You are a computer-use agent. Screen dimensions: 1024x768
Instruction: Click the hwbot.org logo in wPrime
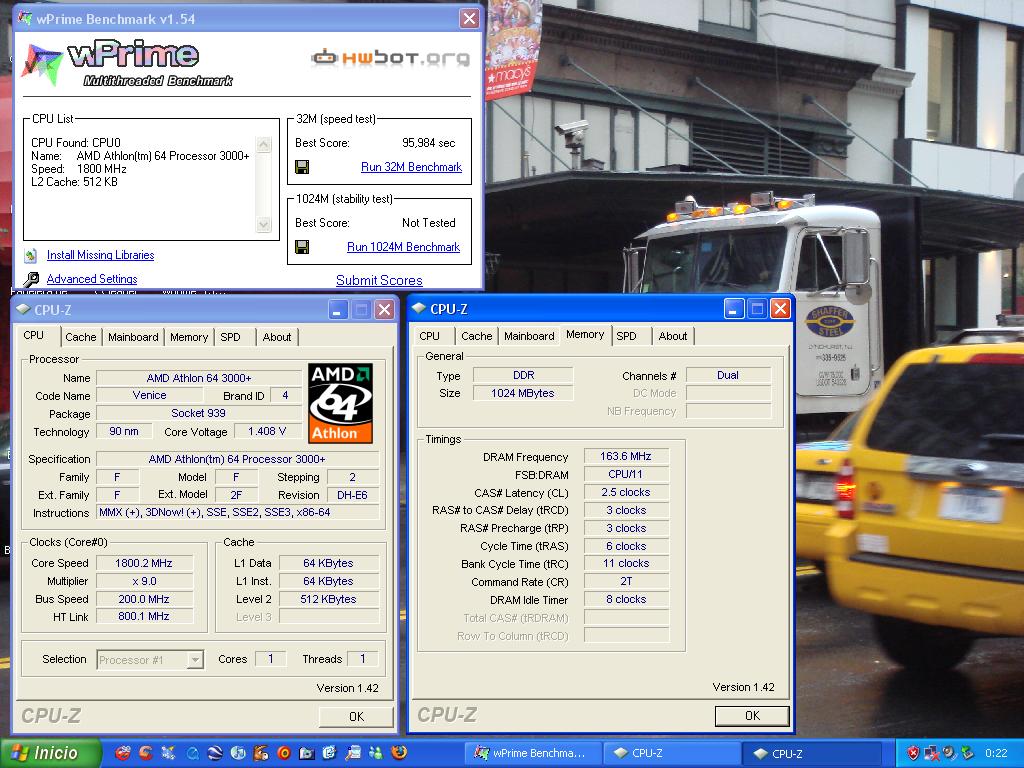click(x=391, y=58)
